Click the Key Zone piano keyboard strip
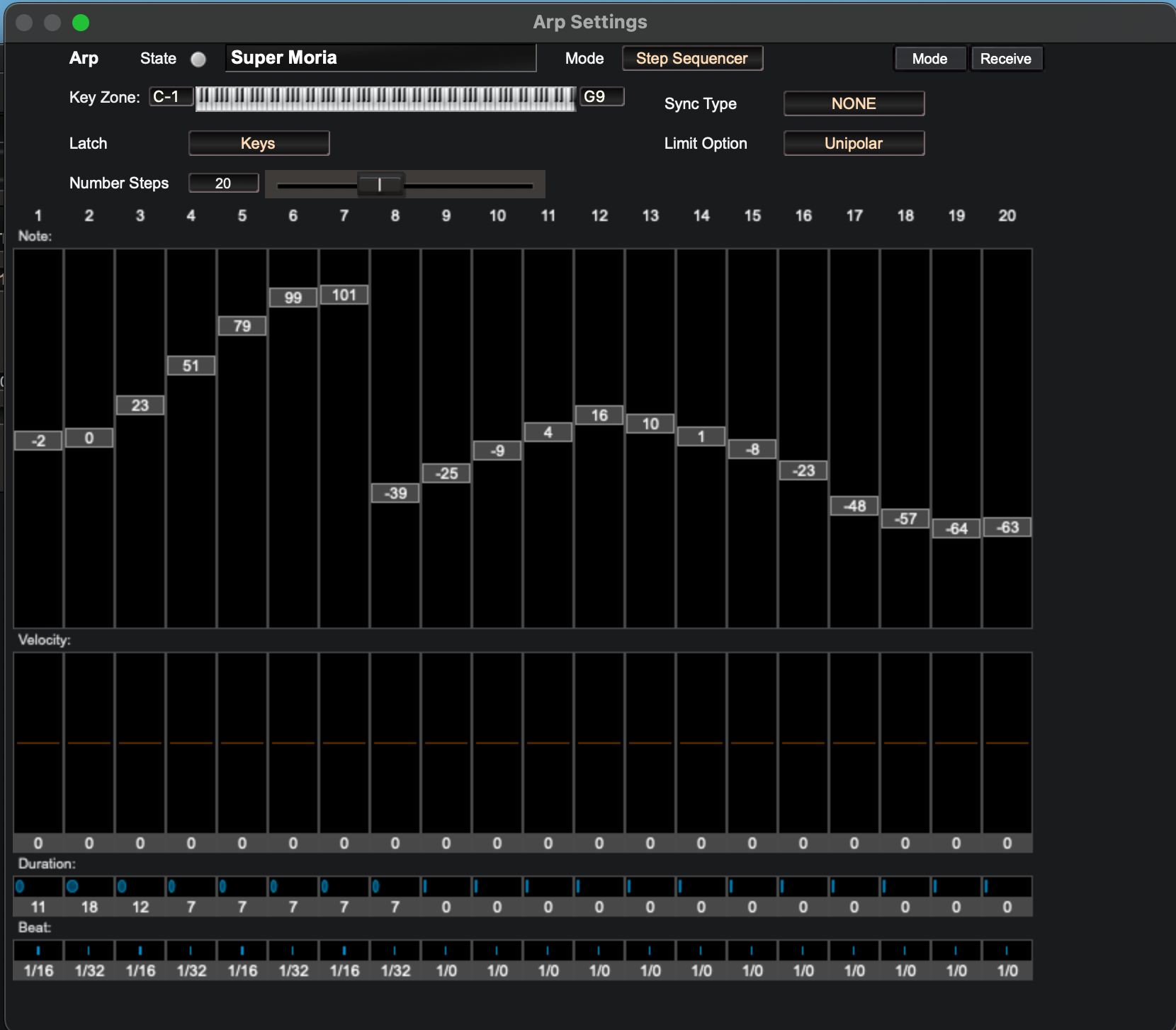Image resolution: width=1176 pixels, height=1030 pixels. click(x=385, y=98)
